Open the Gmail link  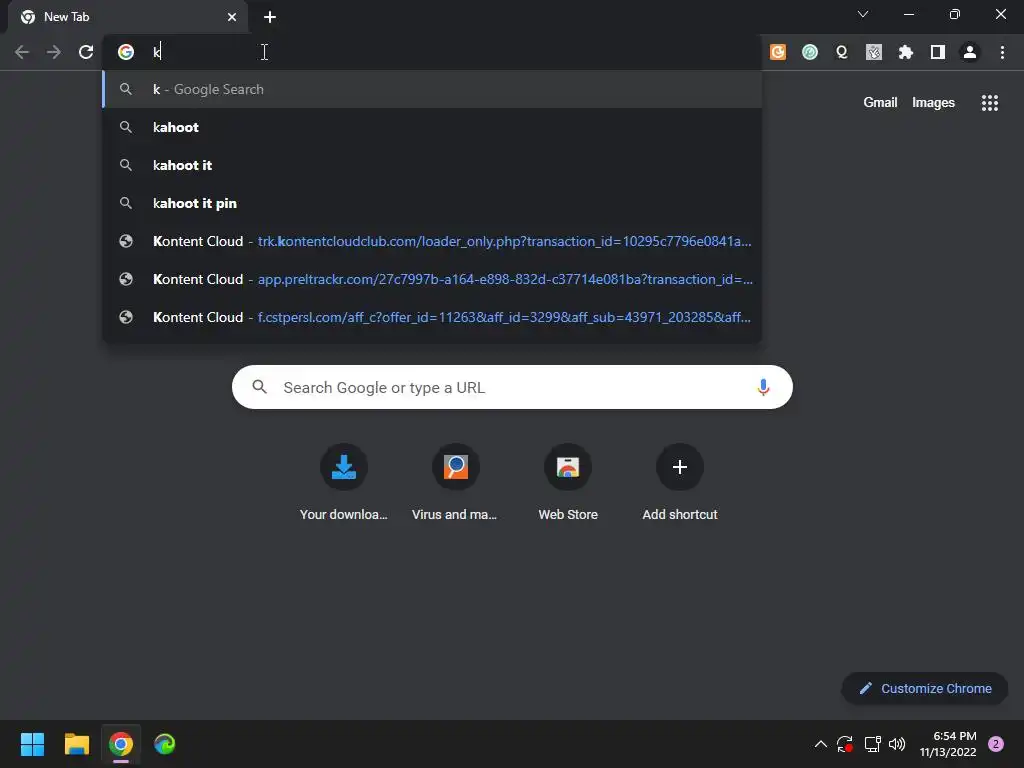tap(880, 103)
